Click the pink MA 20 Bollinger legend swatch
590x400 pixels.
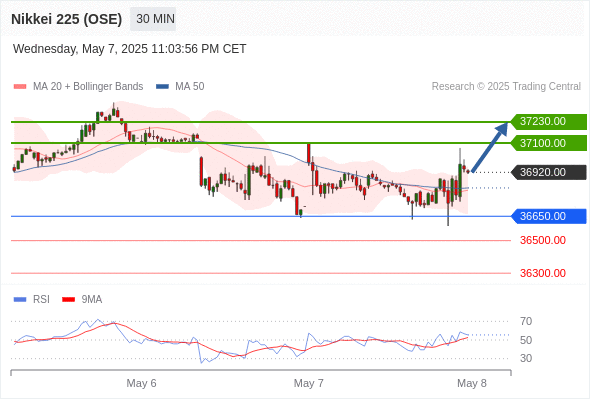click(x=20, y=87)
